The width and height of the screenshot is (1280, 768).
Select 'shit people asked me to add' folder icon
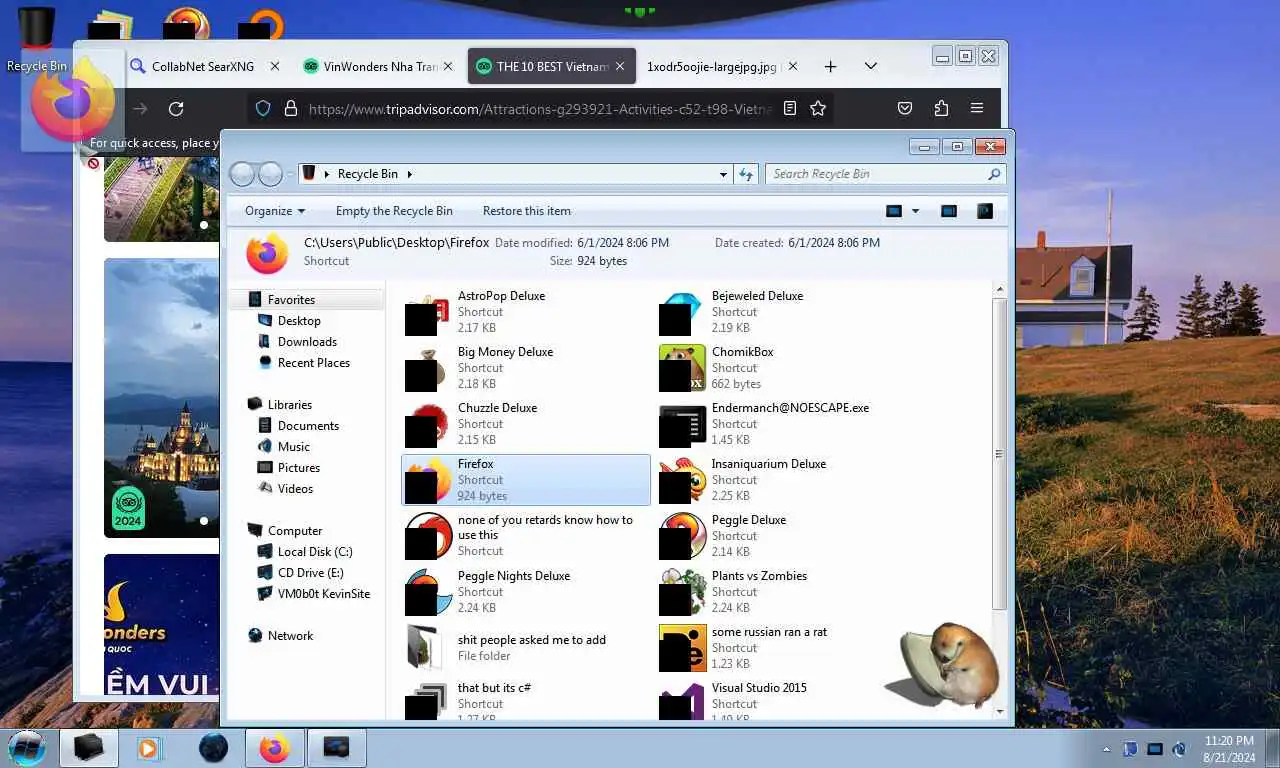(427, 648)
